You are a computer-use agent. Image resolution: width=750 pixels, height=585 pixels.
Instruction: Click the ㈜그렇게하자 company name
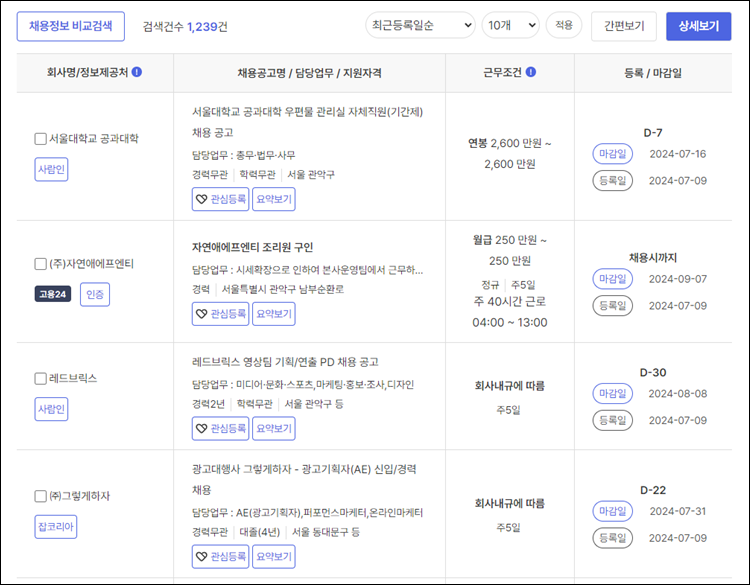click(79, 496)
